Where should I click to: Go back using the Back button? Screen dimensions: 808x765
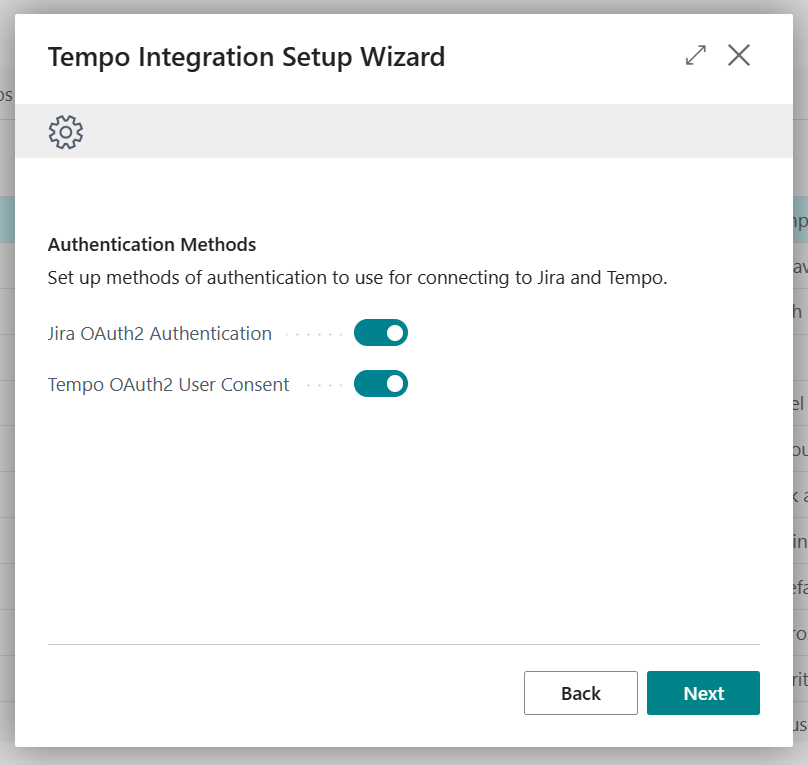[581, 692]
